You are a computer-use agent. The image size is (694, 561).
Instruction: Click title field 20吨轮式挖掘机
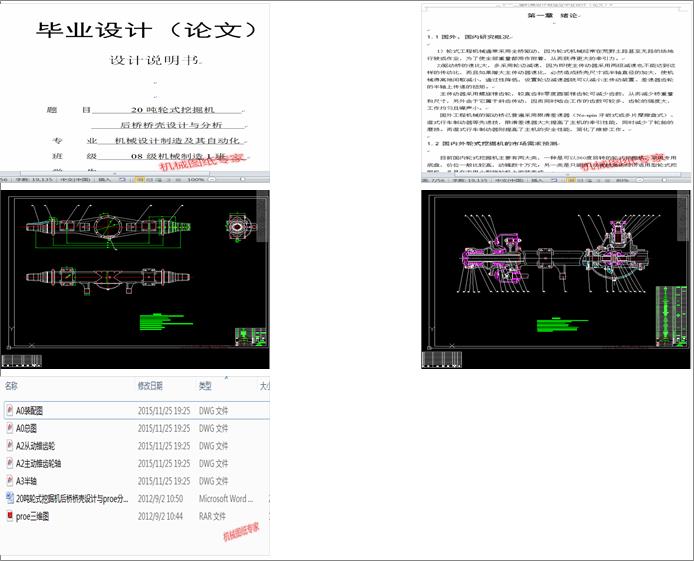pos(173,109)
